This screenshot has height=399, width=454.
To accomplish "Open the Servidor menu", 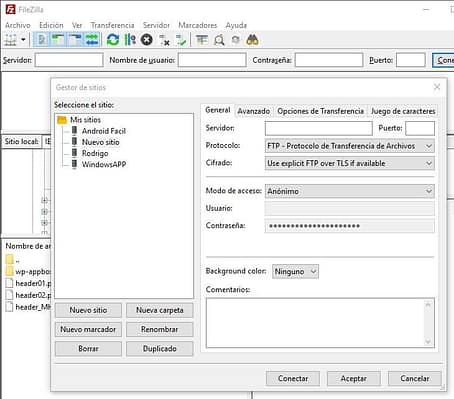I will pos(156,25).
